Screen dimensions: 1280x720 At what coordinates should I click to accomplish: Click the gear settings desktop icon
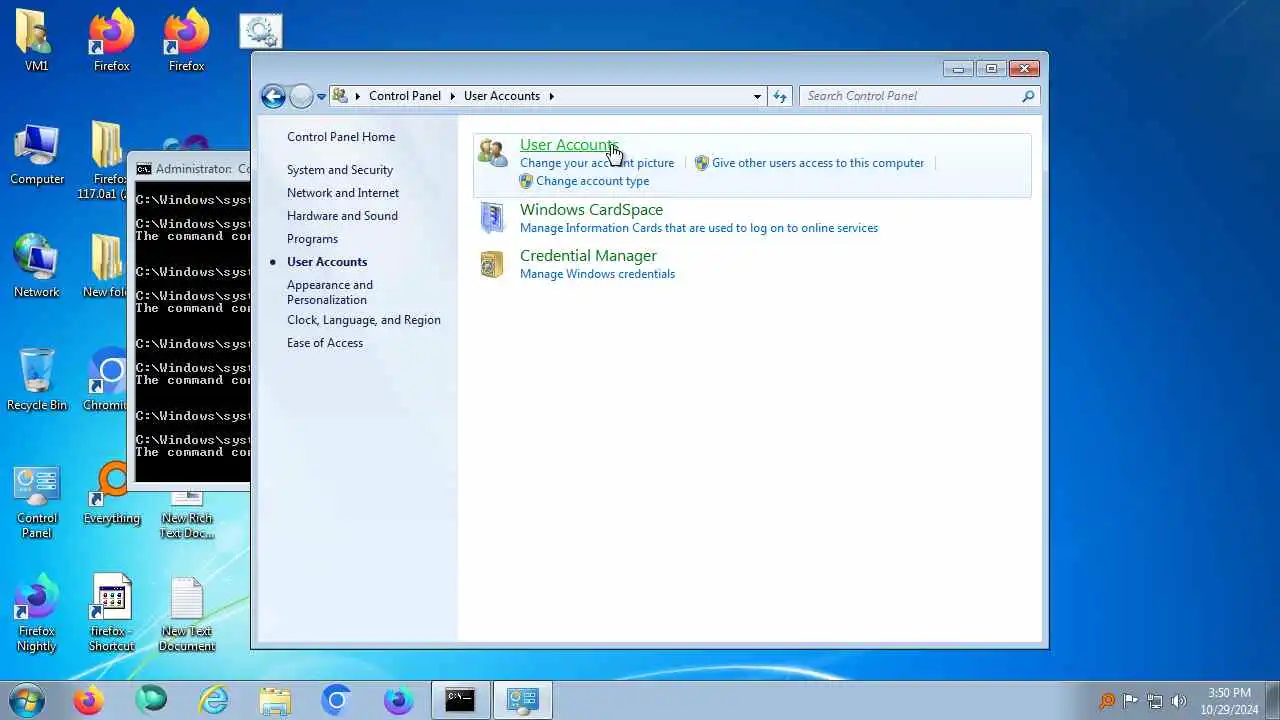tap(261, 31)
